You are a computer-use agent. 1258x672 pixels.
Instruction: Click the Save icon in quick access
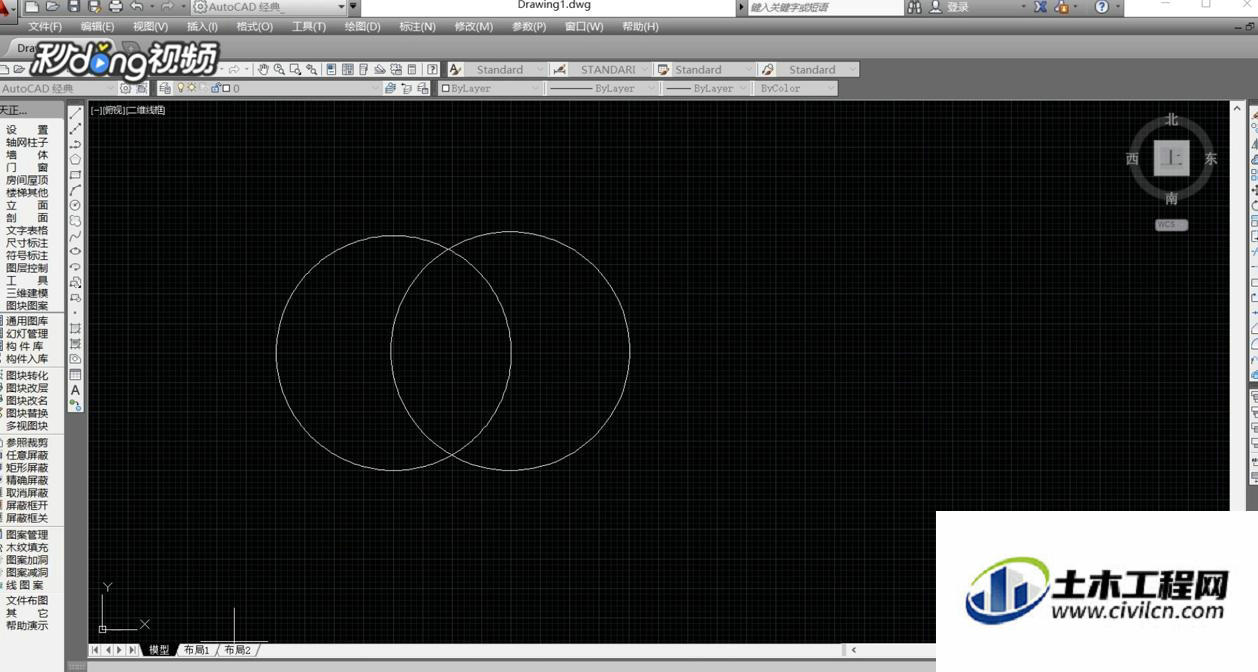pos(73,7)
